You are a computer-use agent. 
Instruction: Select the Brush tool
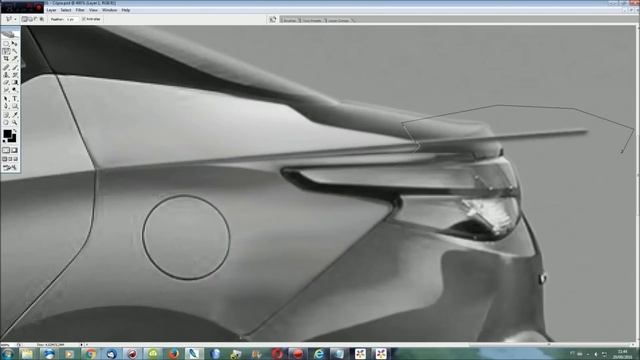click(x=15, y=66)
